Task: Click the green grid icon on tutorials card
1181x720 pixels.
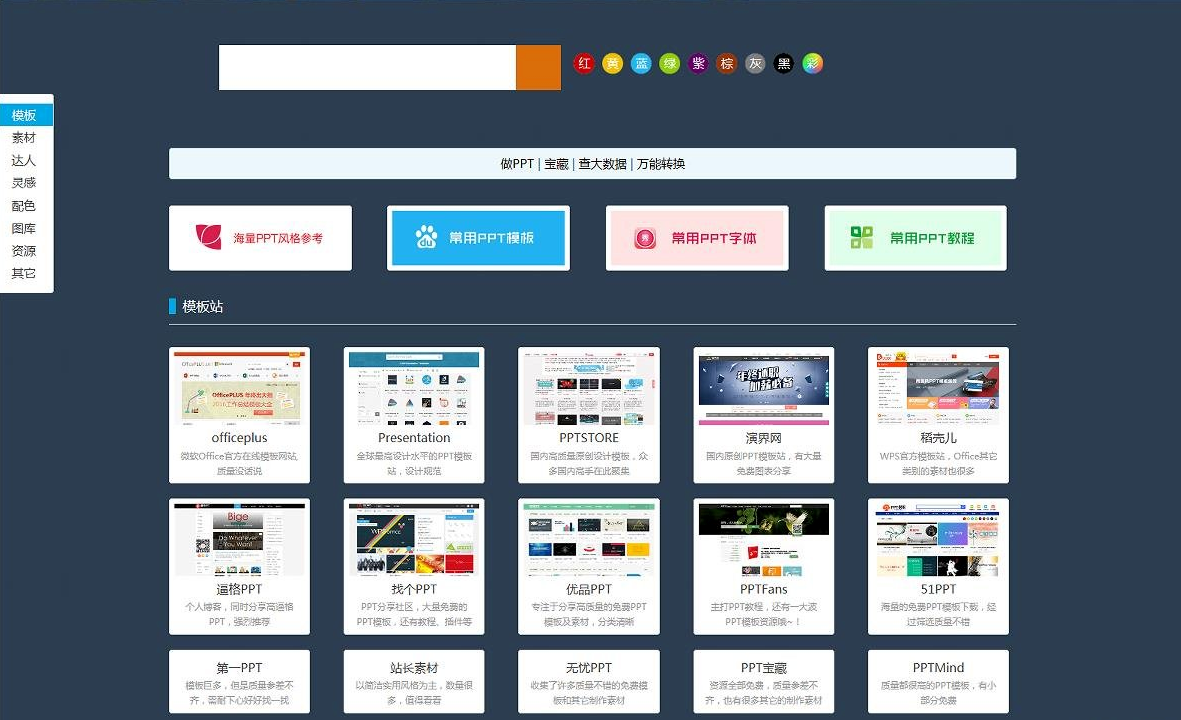Action: point(862,237)
